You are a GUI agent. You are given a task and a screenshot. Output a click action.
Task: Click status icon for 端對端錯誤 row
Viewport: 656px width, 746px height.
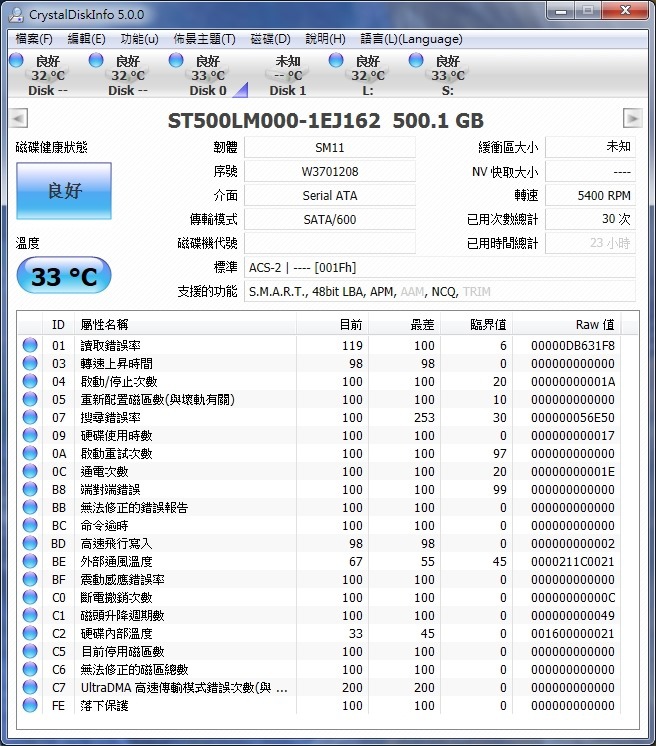click(30, 489)
